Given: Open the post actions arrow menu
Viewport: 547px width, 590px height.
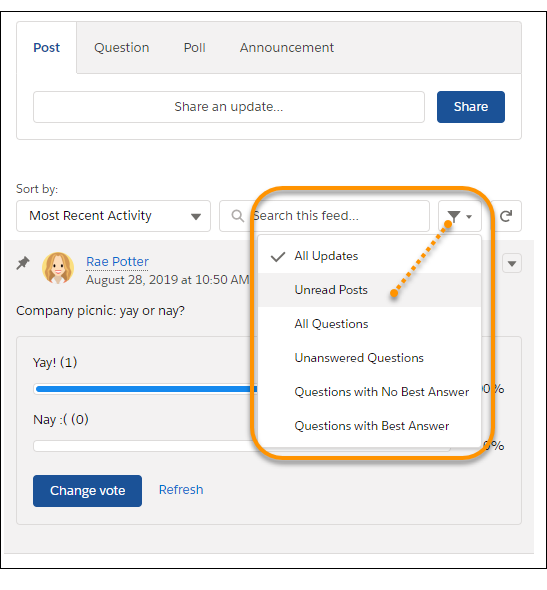Looking at the screenshot, I should [512, 263].
